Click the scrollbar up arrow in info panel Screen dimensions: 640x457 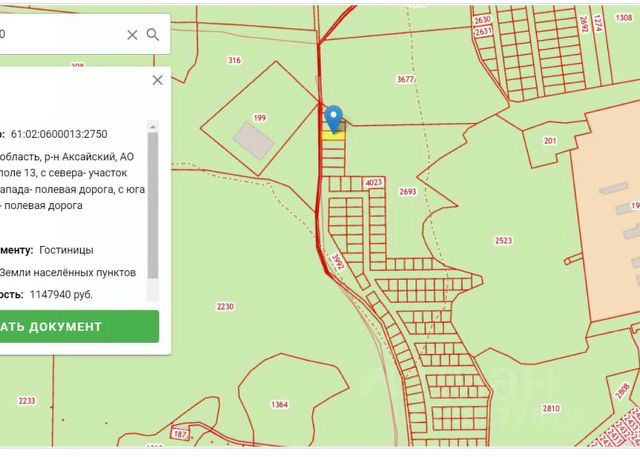[x=153, y=127]
